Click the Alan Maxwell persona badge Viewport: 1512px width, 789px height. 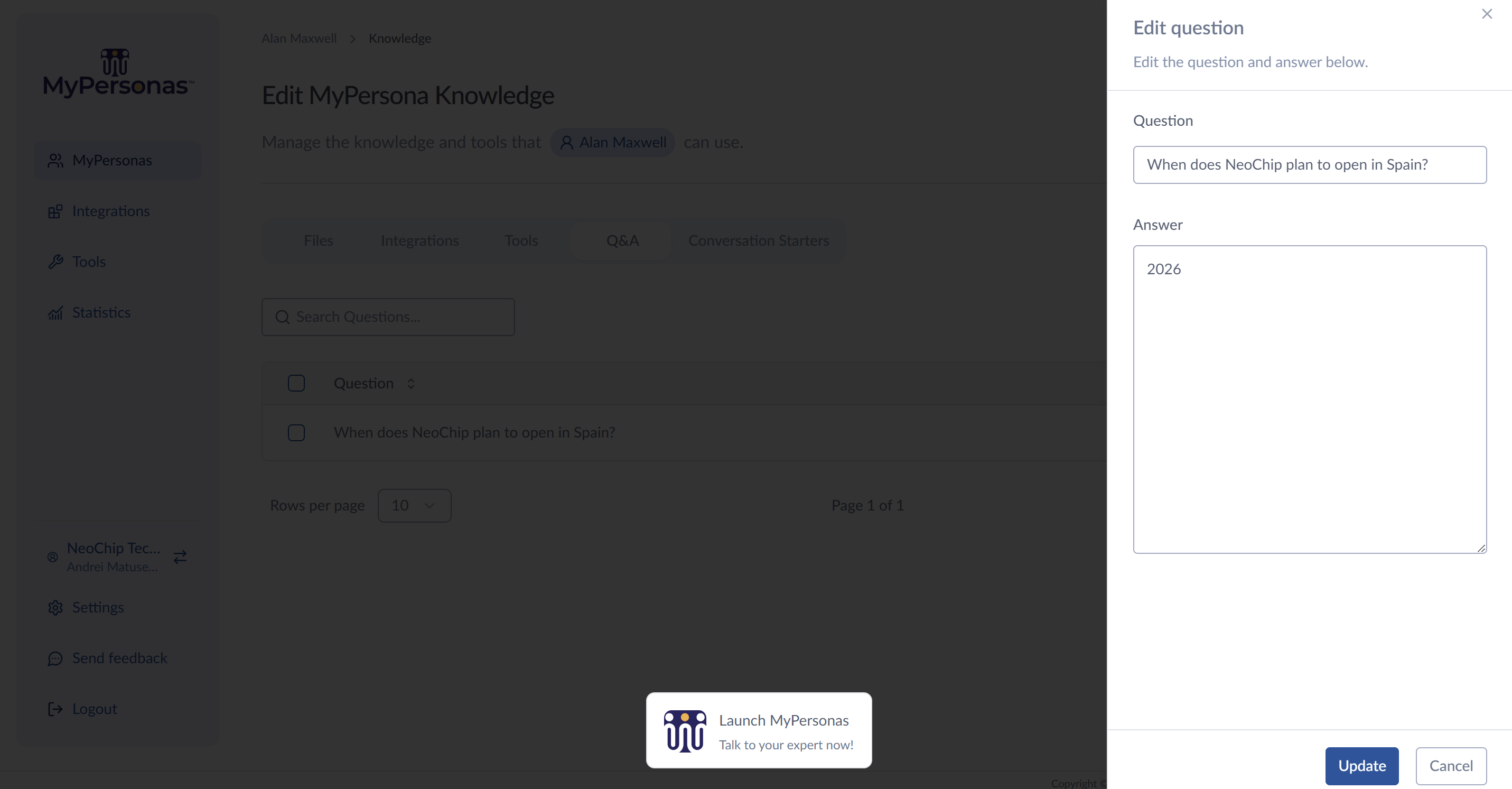click(612, 143)
